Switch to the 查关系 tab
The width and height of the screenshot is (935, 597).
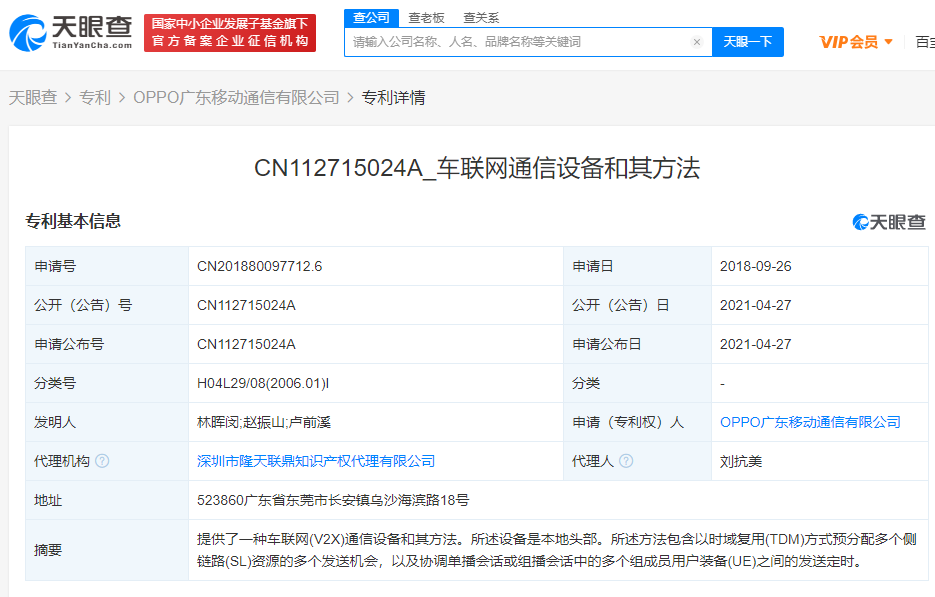pos(481,18)
